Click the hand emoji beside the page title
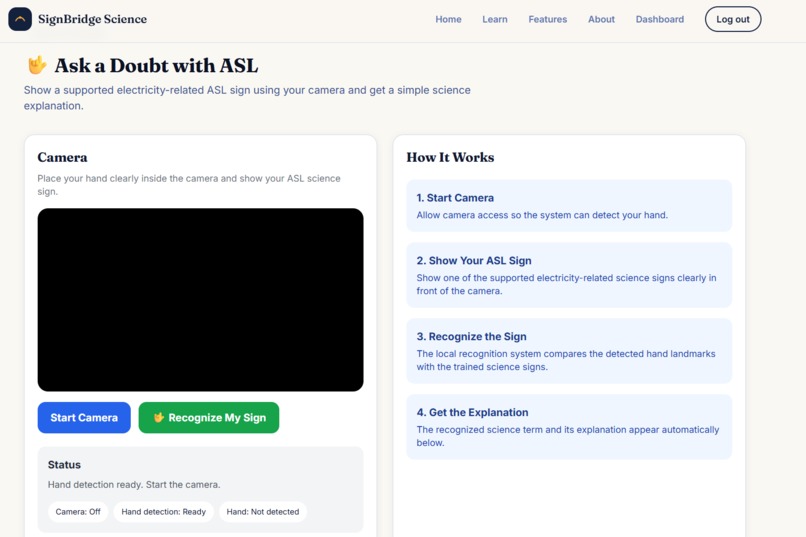Viewport: 806px width, 537px height. pos(37,65)
